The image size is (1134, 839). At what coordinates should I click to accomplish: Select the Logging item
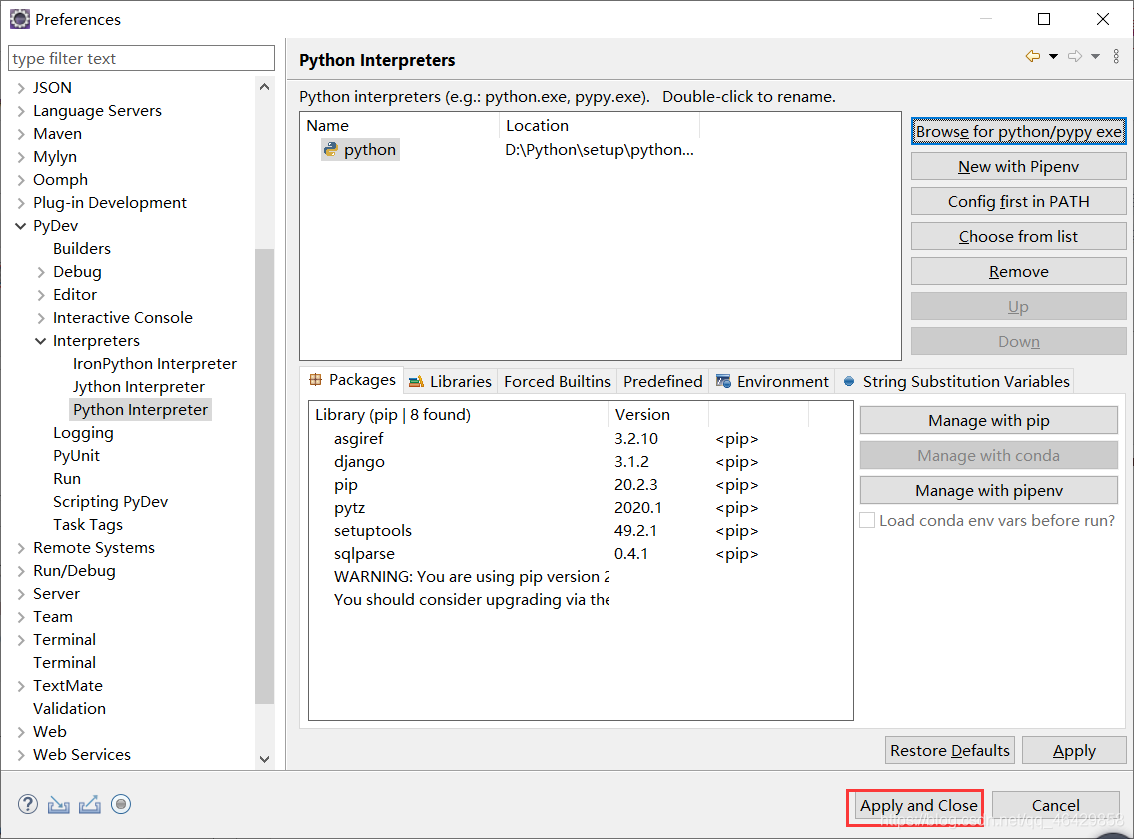pyautogui.click(x=83, y=433)
